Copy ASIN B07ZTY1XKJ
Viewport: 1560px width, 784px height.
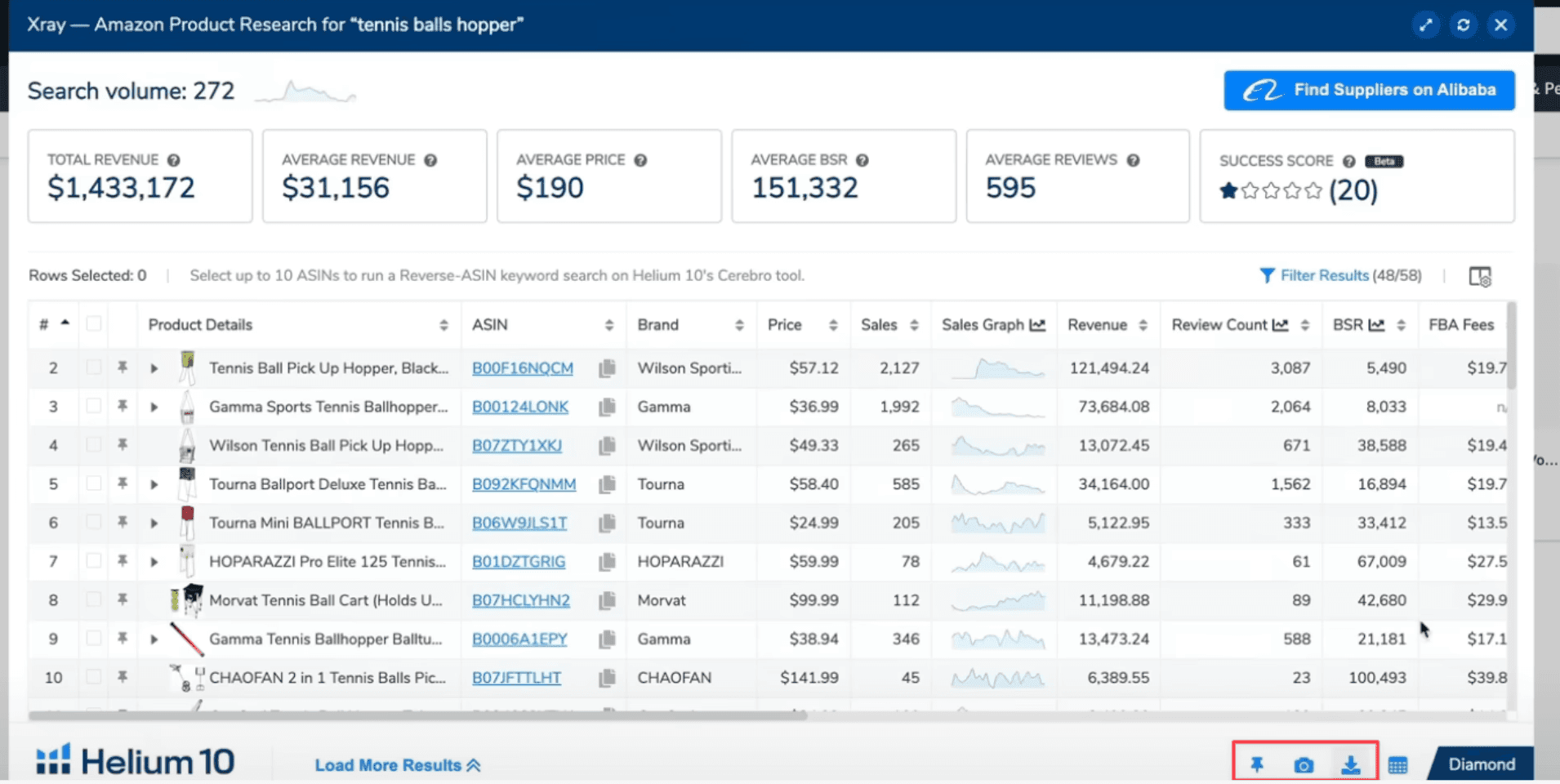(x=607, y=446)
